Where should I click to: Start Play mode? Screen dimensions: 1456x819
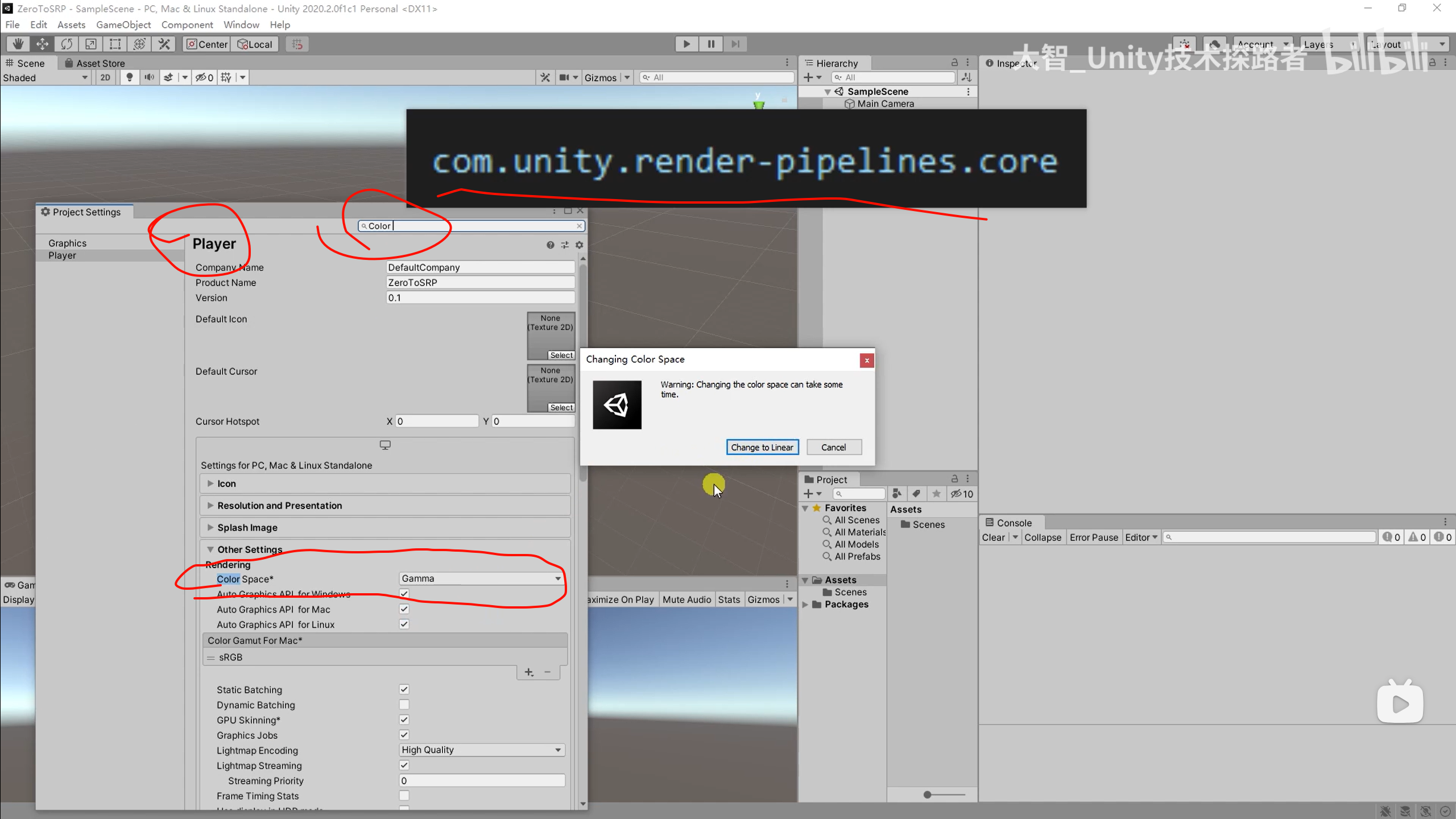(x=686, y=44)
